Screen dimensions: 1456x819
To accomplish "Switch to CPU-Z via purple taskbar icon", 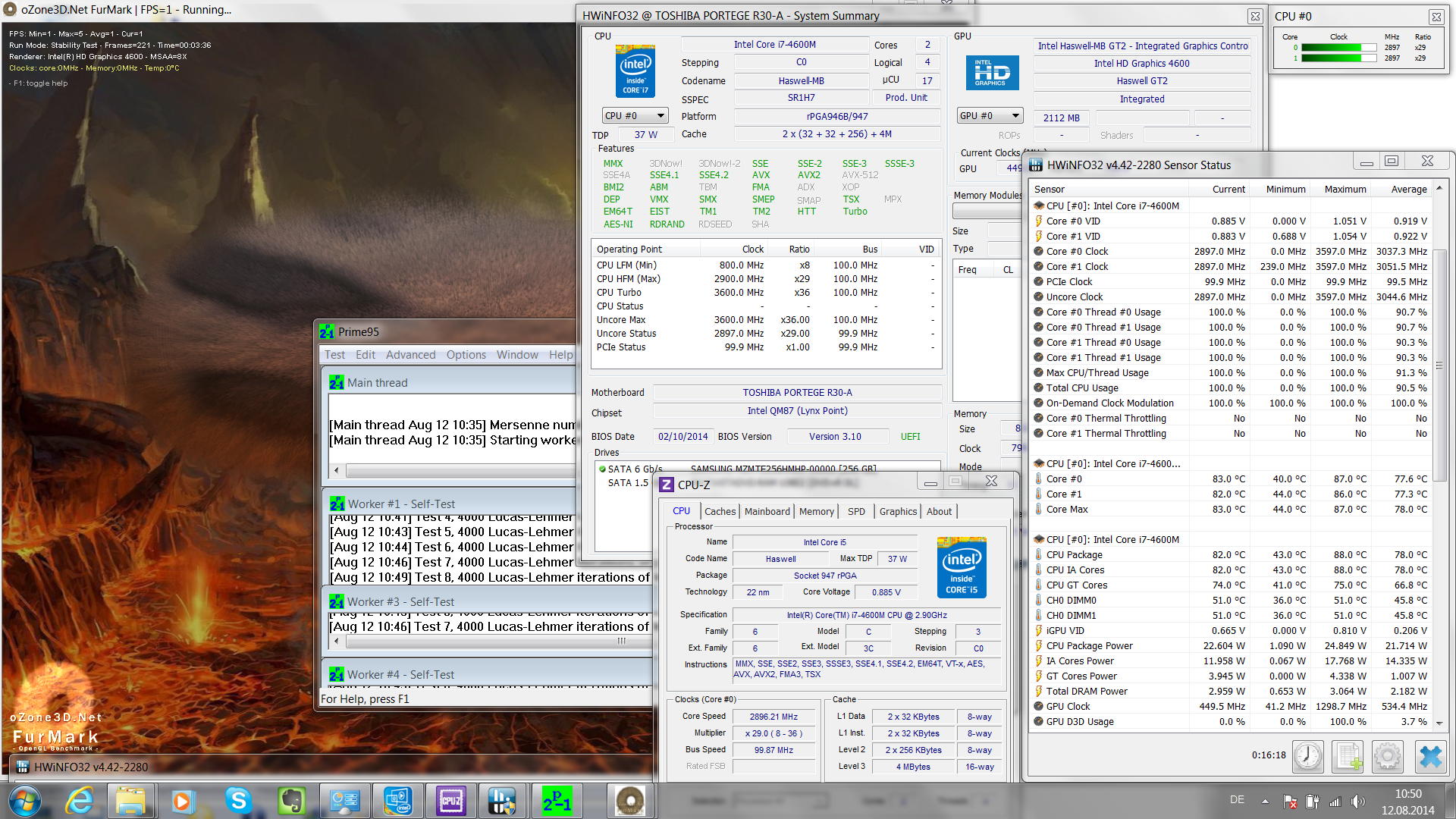I will coord(450,801).
